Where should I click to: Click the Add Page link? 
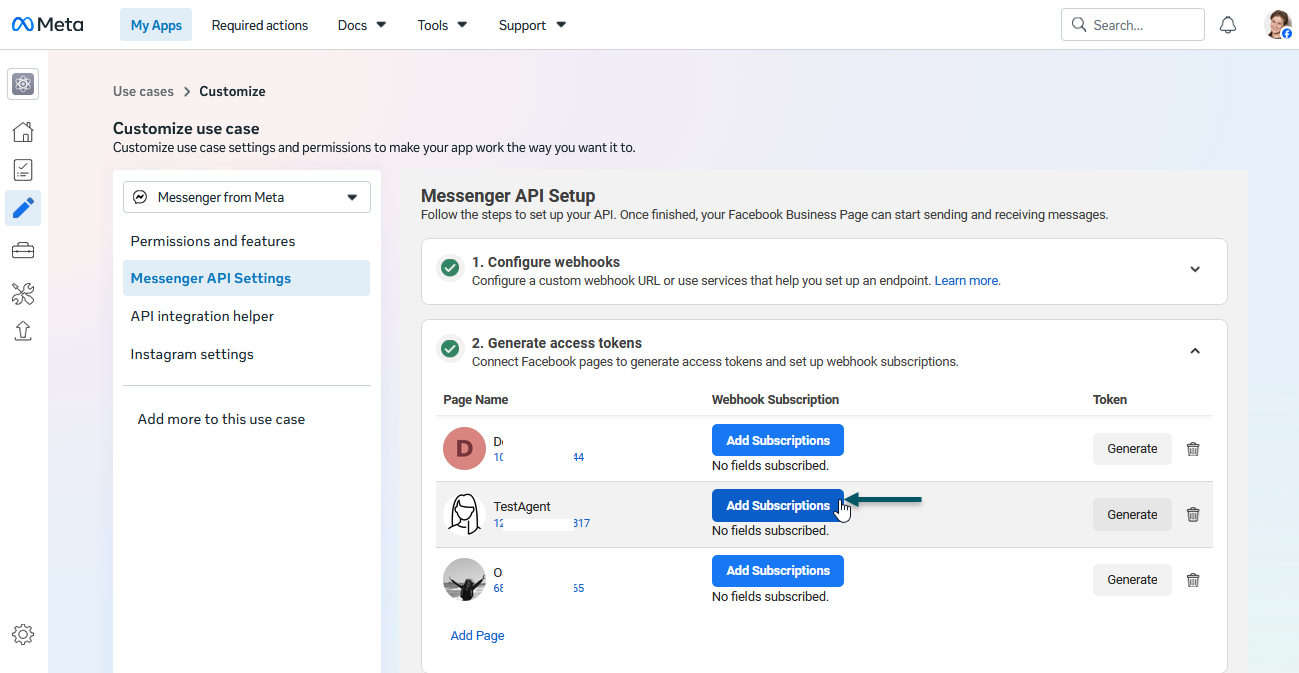[x=477, y=635]
